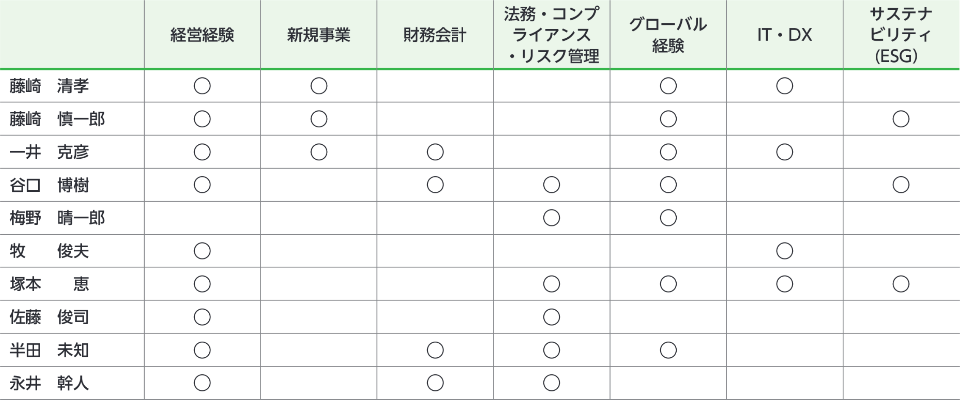The image size is (960, 400).
Task: Click 藤崎 清孝's 経営経験 circle
Action: click(x=202, y=86)
